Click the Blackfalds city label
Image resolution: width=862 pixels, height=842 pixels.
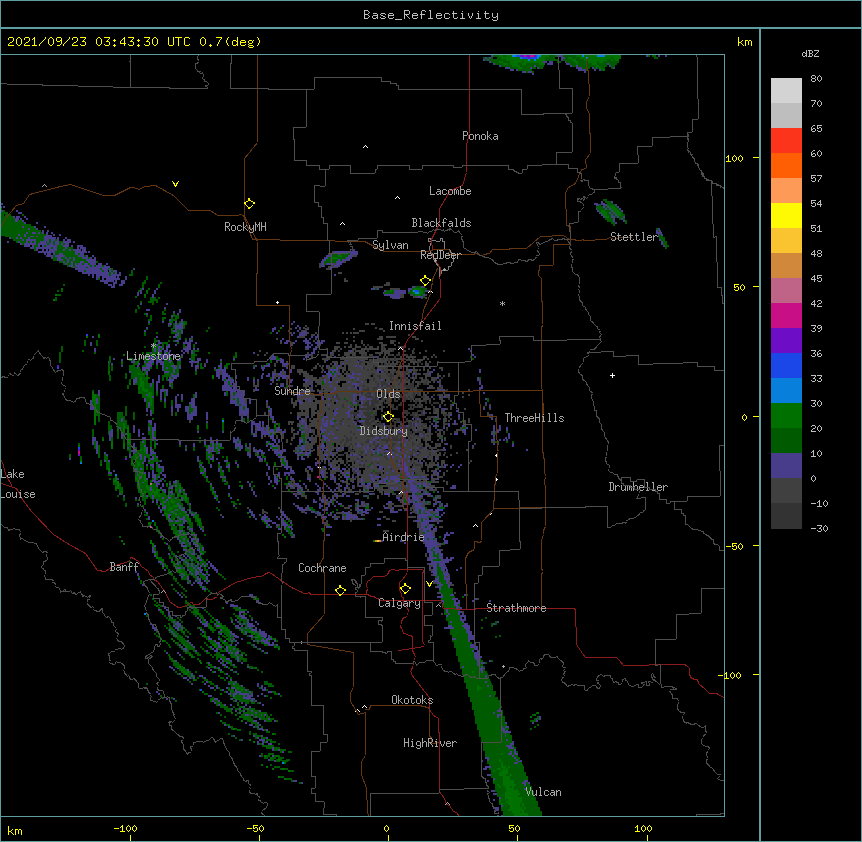coord(441,223)
